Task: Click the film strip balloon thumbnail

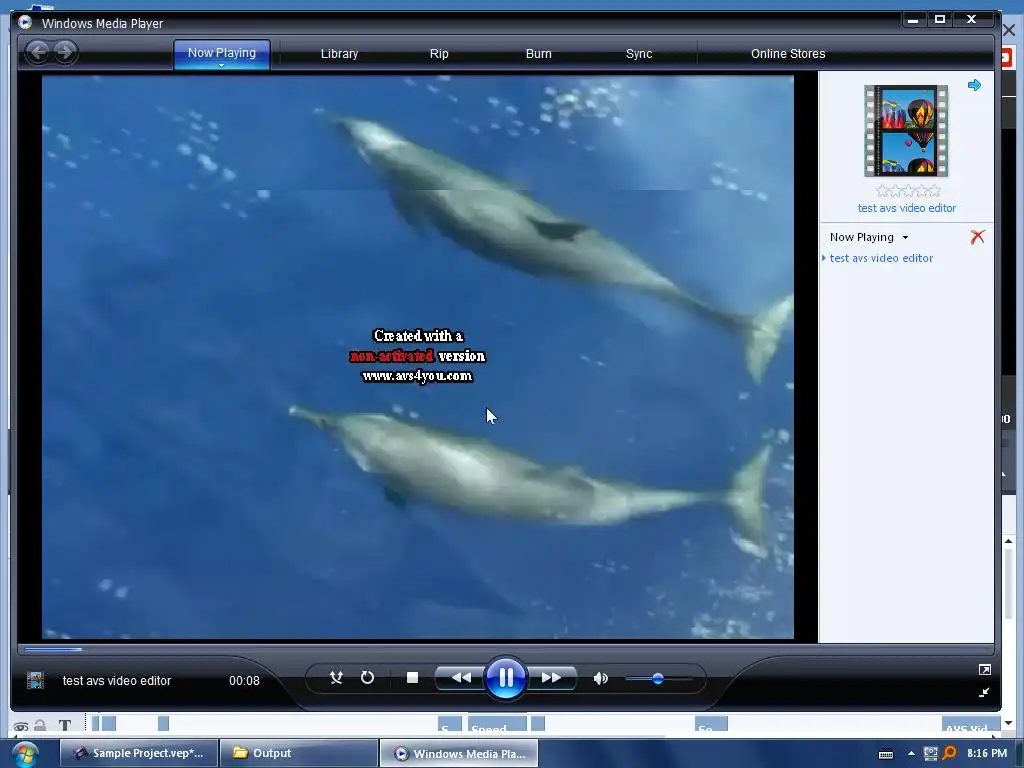Action: point(906,131)
